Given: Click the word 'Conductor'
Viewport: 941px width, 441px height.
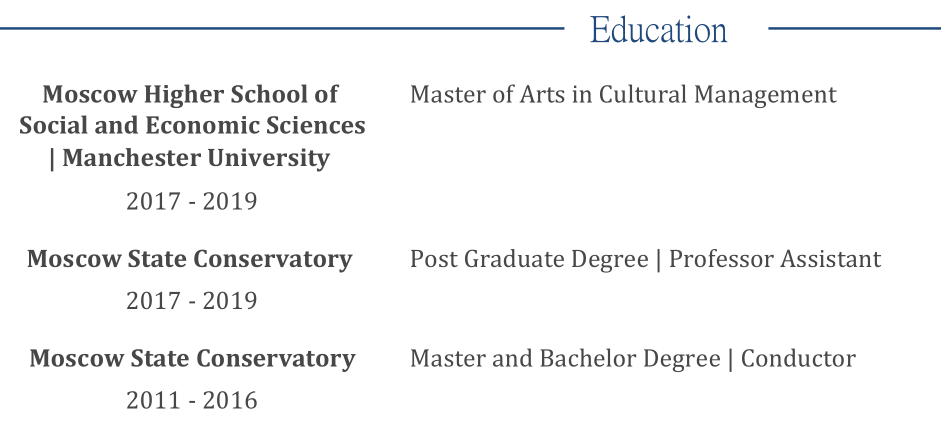Looking at the screenshot, I should click(798, 358).
